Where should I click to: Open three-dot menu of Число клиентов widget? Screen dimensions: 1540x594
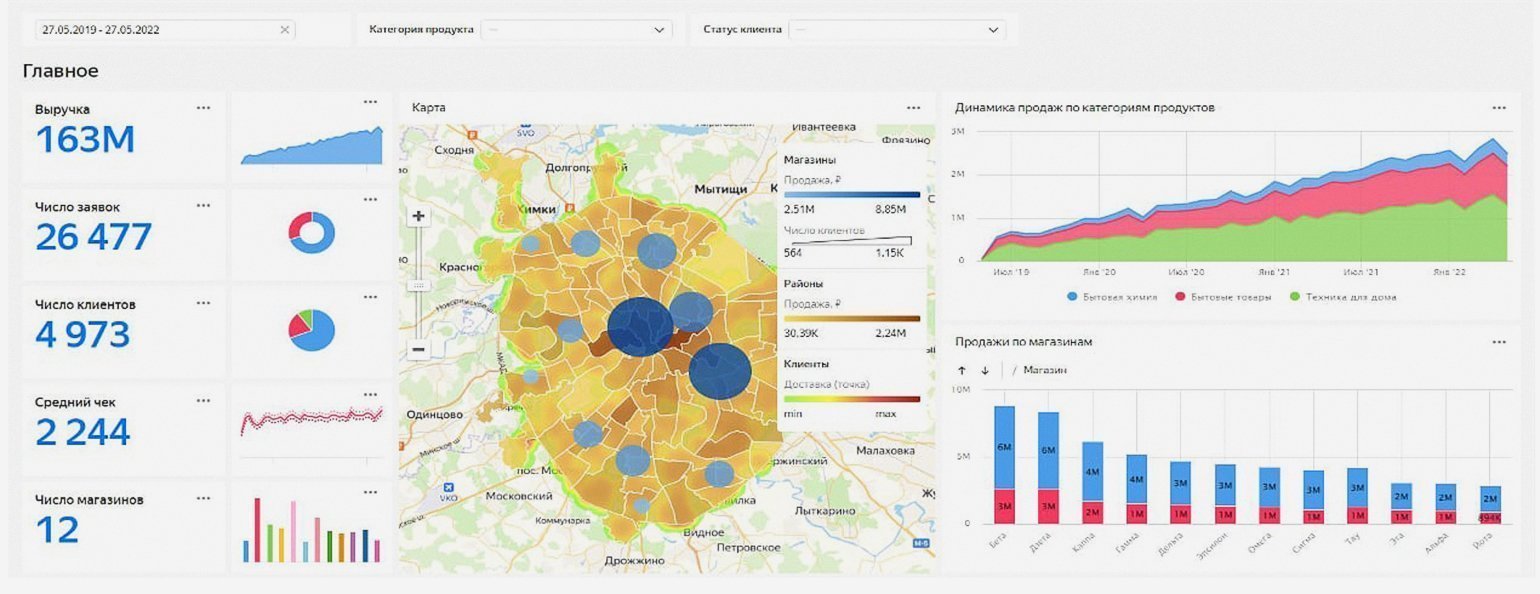click(x=204, y=303)
